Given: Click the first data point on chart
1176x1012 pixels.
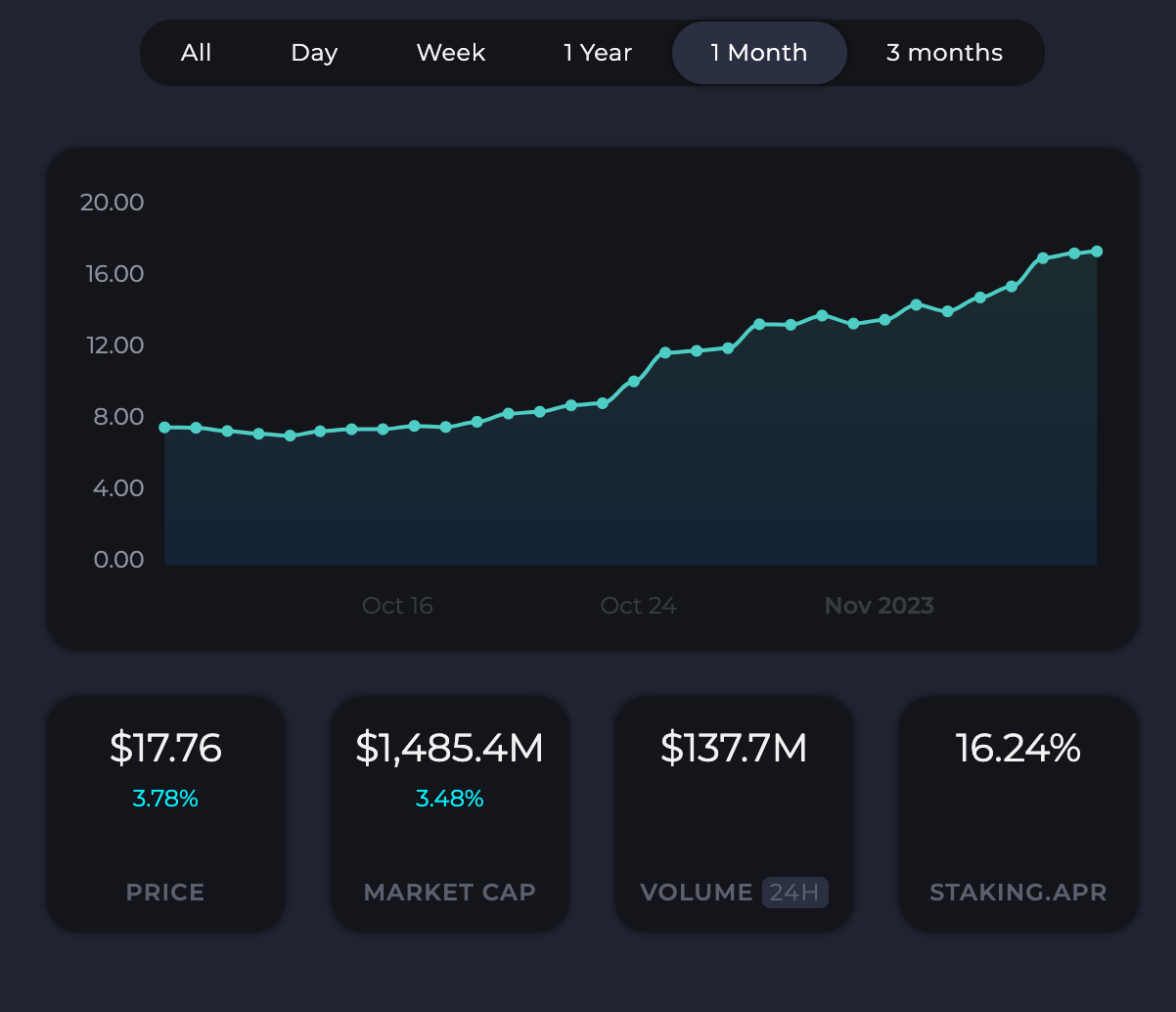Looking at the screenshot, I should click(x=164, y=428).
